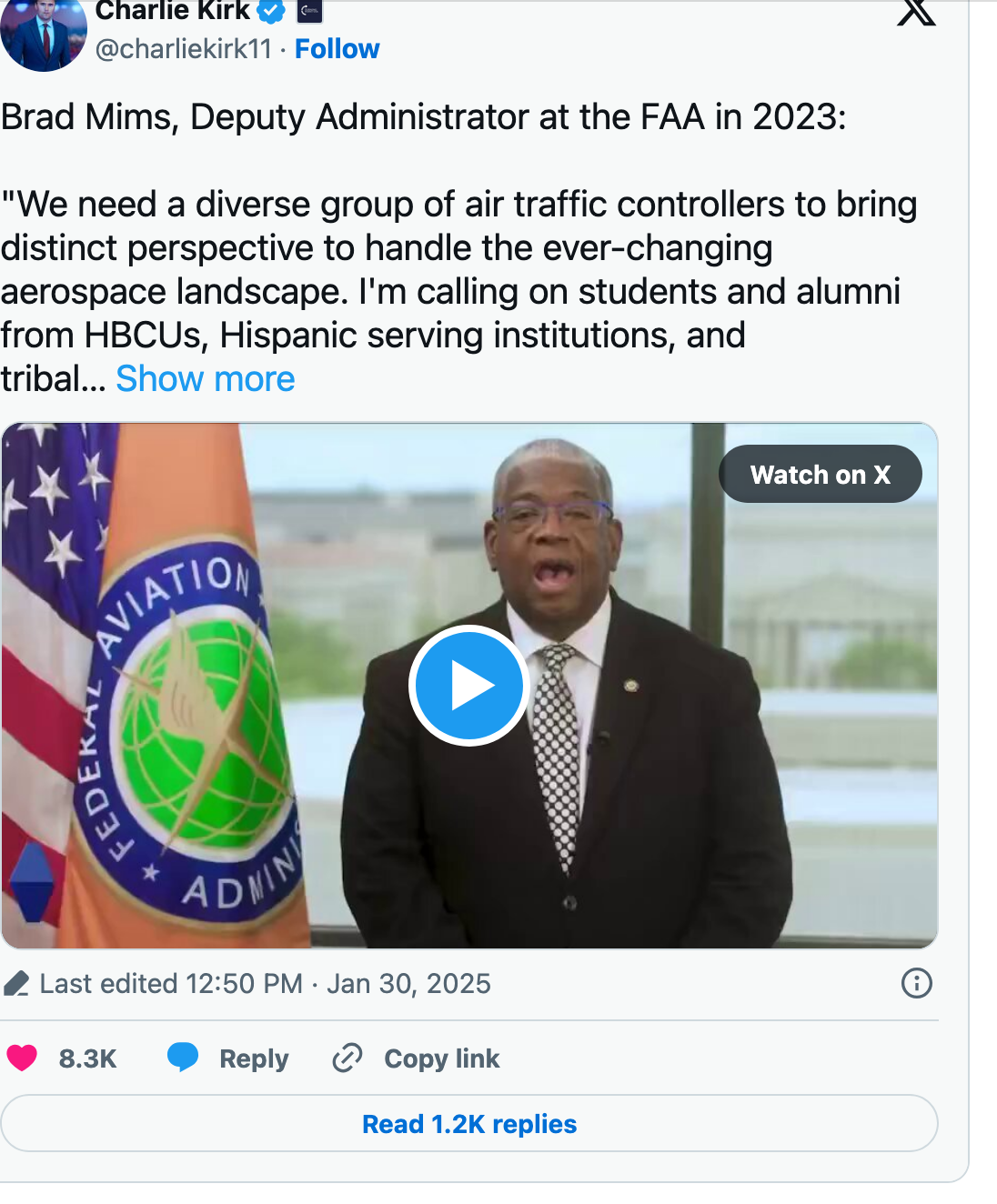Open the Jan 30, 2025 timestamp
The image size is (997, 1204).
coord(408,984)
